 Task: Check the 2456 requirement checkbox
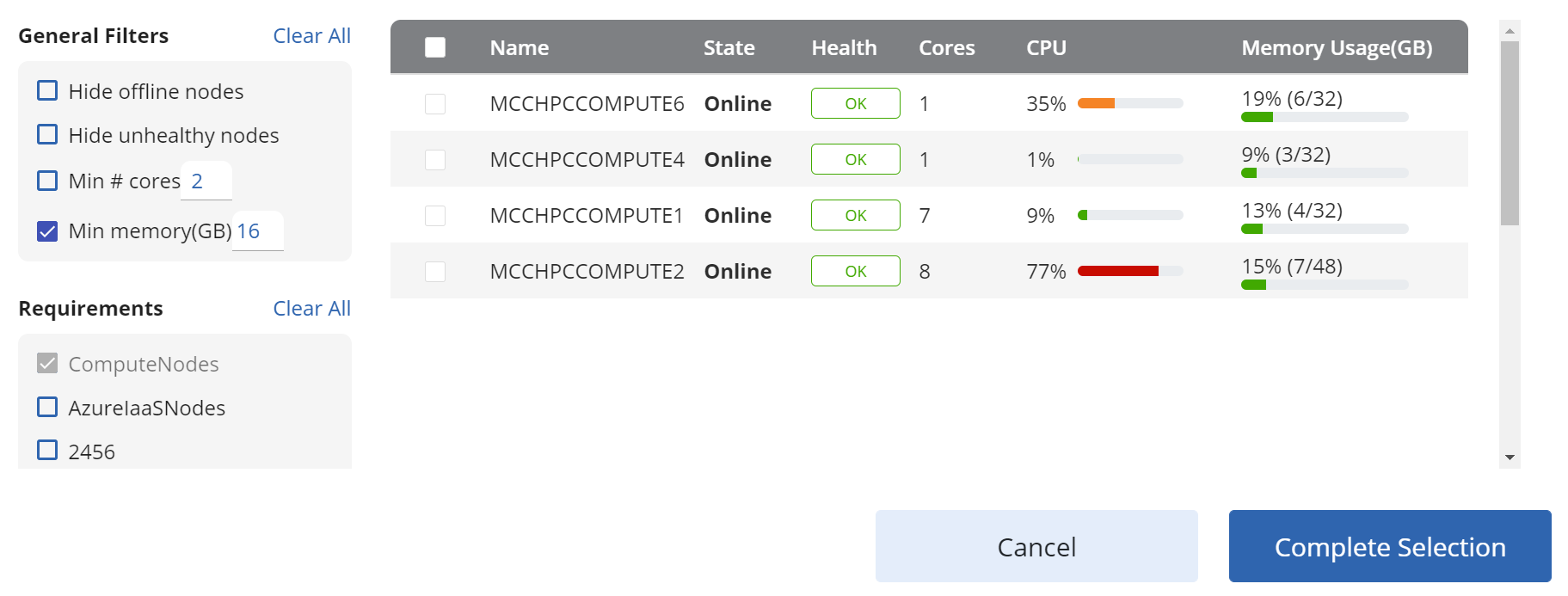pyautogui.click(x=47, y=450)
